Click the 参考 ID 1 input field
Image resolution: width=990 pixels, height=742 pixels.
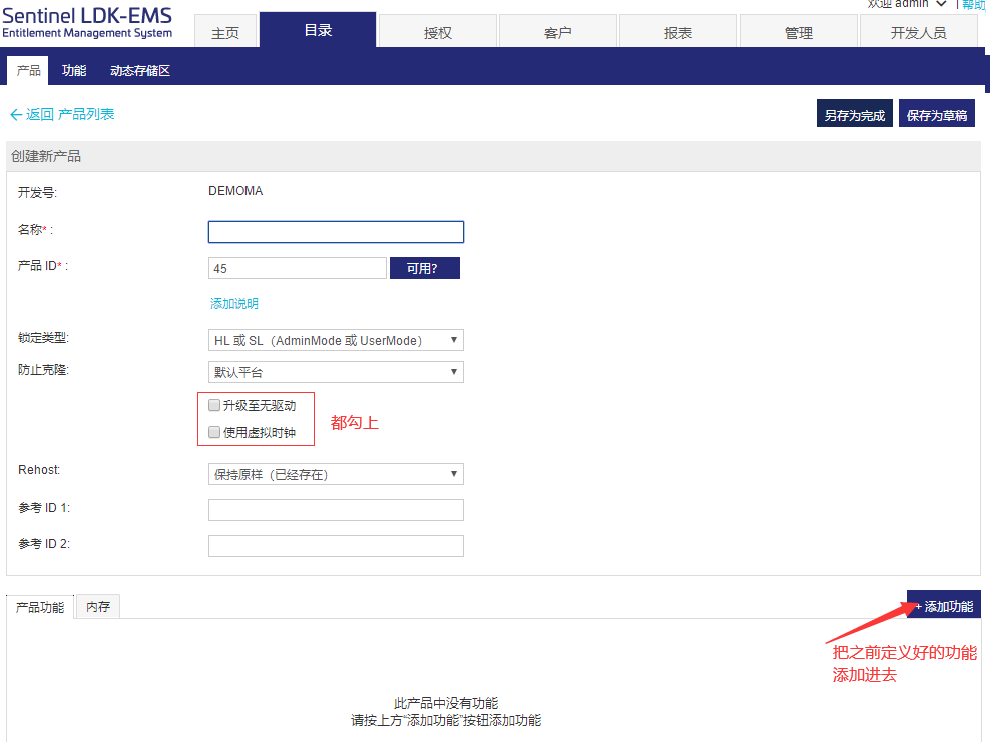coord(335,510)
